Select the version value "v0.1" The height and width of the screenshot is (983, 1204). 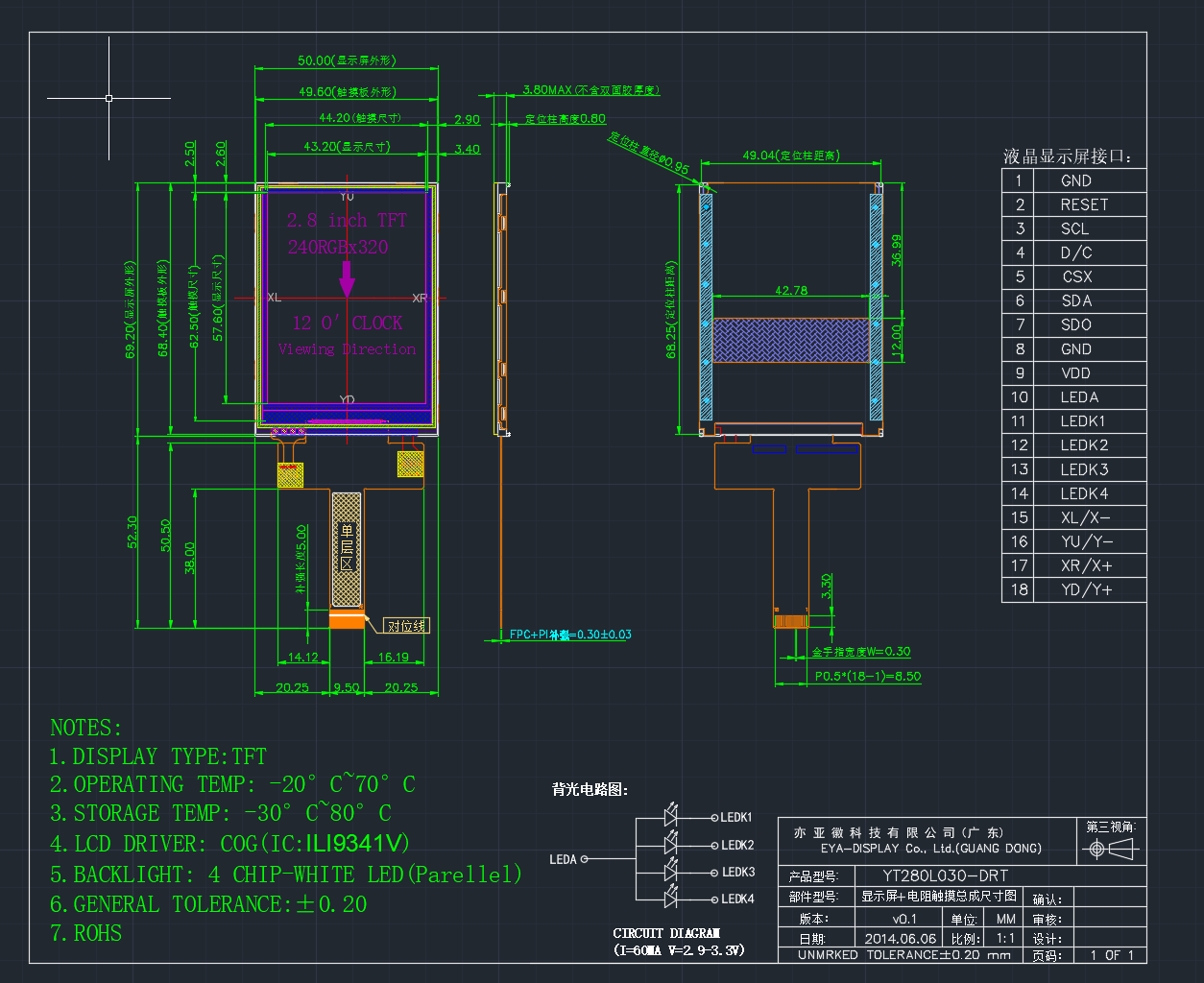click(x=904, y=919)
